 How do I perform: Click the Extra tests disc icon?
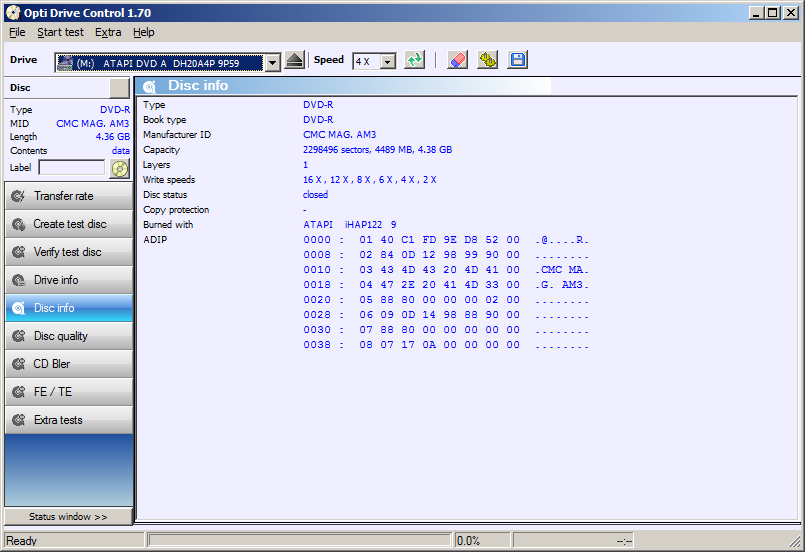coord(18,420)
